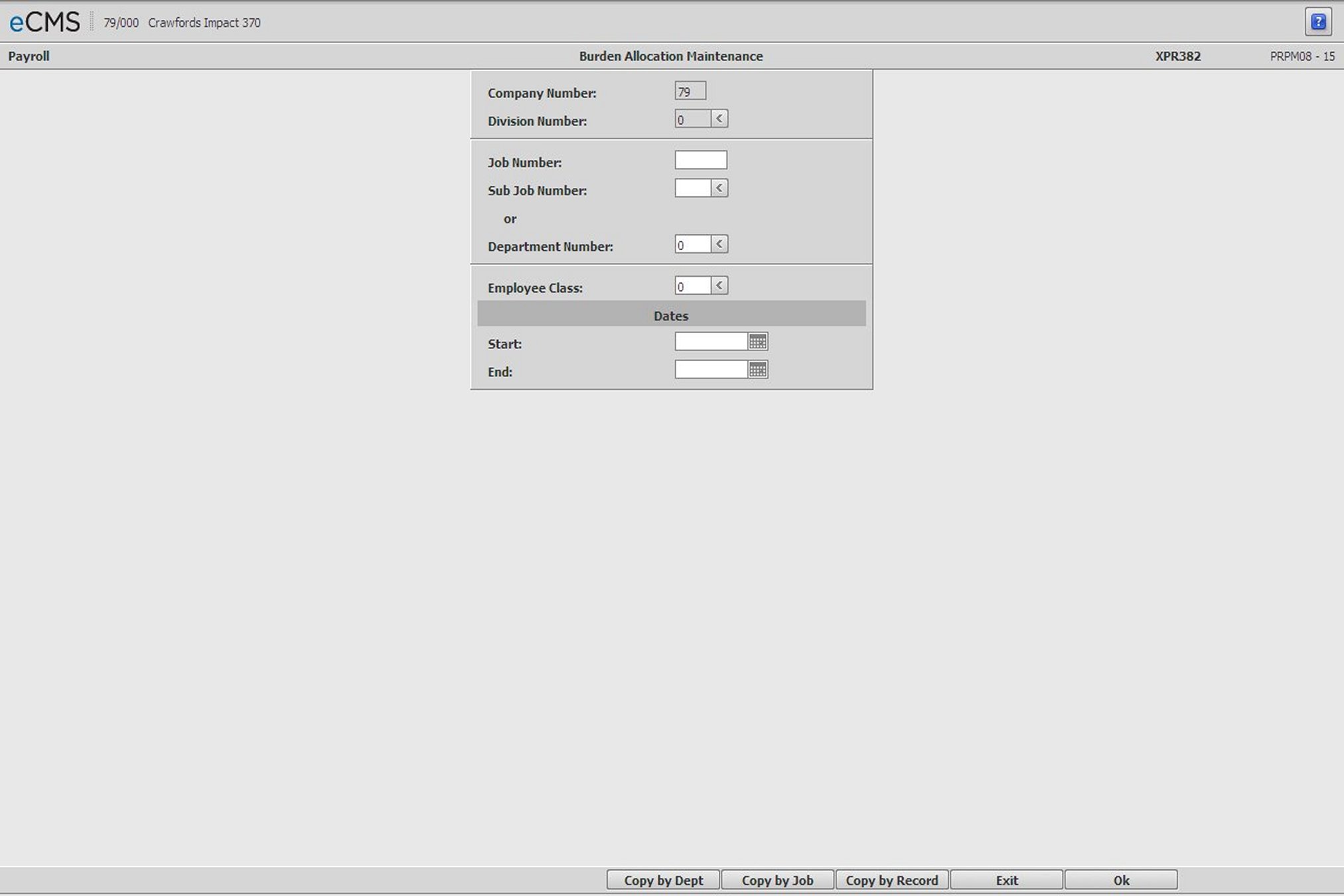
Task: Open Department Number lookup arrow
Action: [719, 244]
